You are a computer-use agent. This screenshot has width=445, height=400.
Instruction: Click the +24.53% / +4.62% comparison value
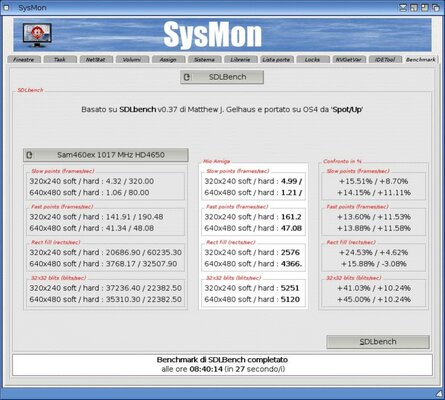point(374,253)
